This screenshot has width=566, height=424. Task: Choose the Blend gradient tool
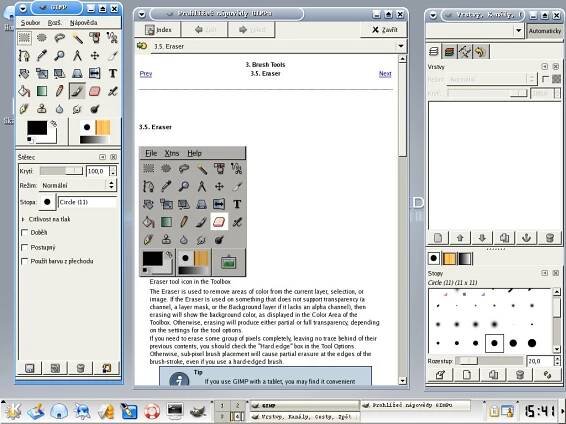[42, 91]
